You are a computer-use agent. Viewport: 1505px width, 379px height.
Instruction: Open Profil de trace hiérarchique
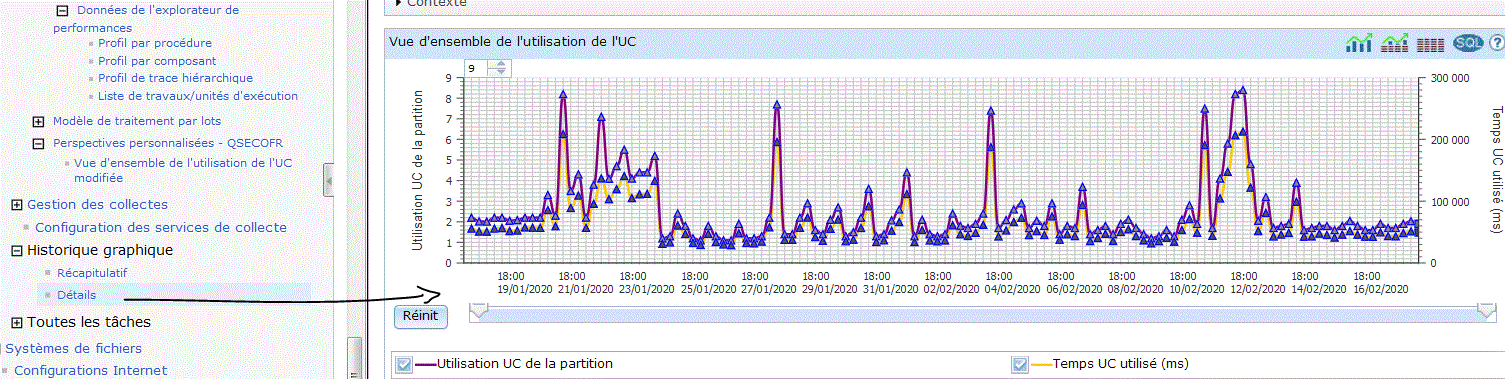[175, 78]
